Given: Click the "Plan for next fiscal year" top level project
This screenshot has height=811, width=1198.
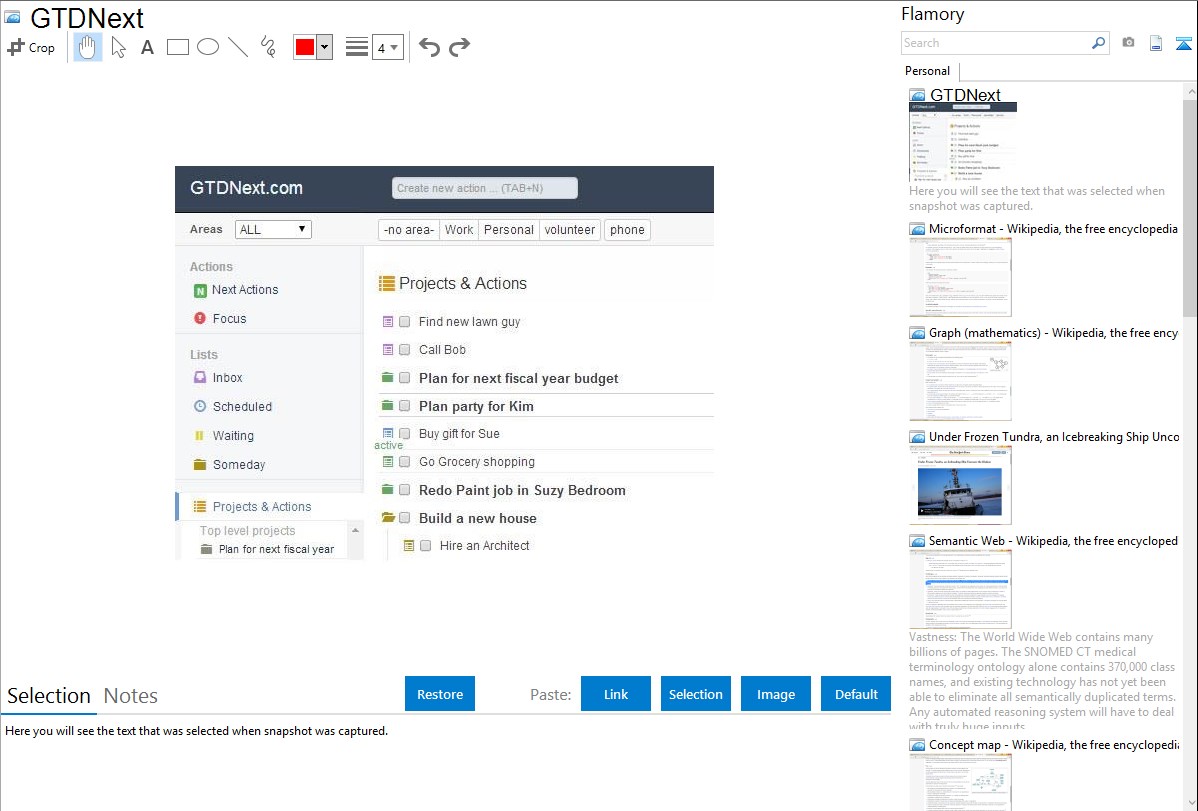Looking at the screenshot, I should click(277, 549).
